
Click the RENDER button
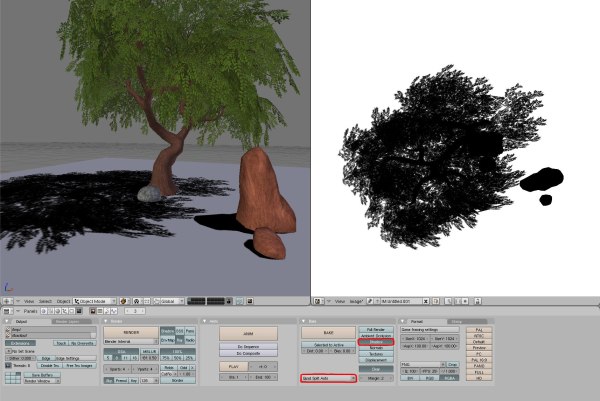[x=131, y=332]
